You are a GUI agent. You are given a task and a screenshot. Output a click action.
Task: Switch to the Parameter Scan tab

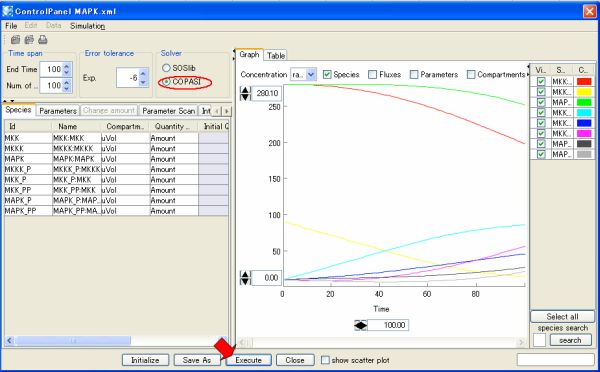pos(169,111)
